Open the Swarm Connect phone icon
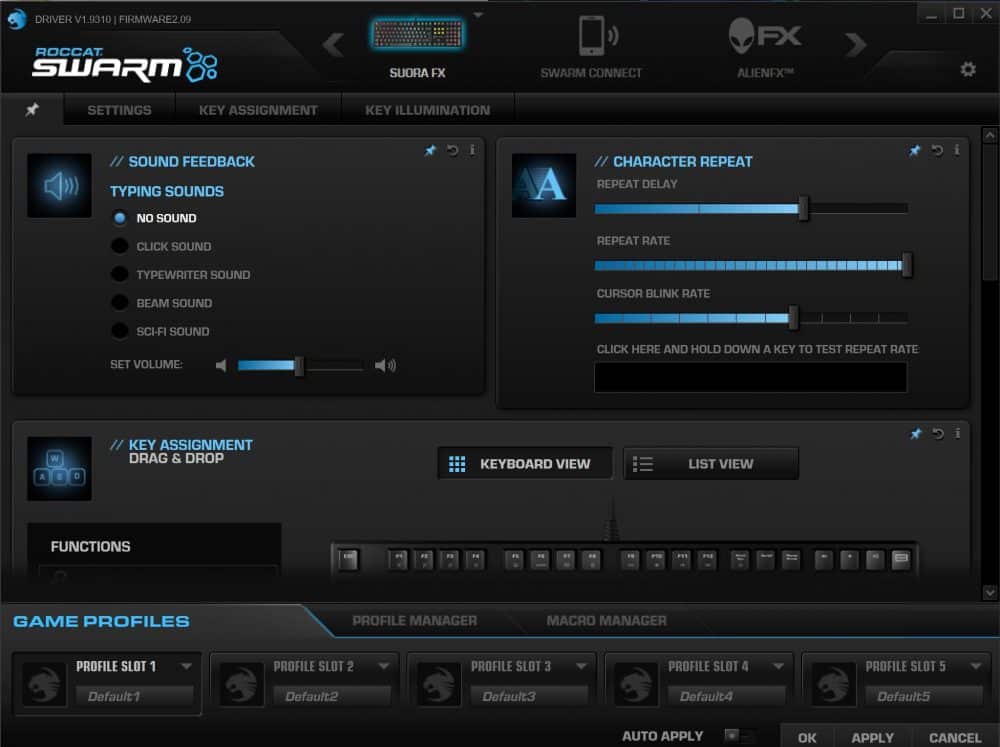The image size is (1000, 747). 597,35
